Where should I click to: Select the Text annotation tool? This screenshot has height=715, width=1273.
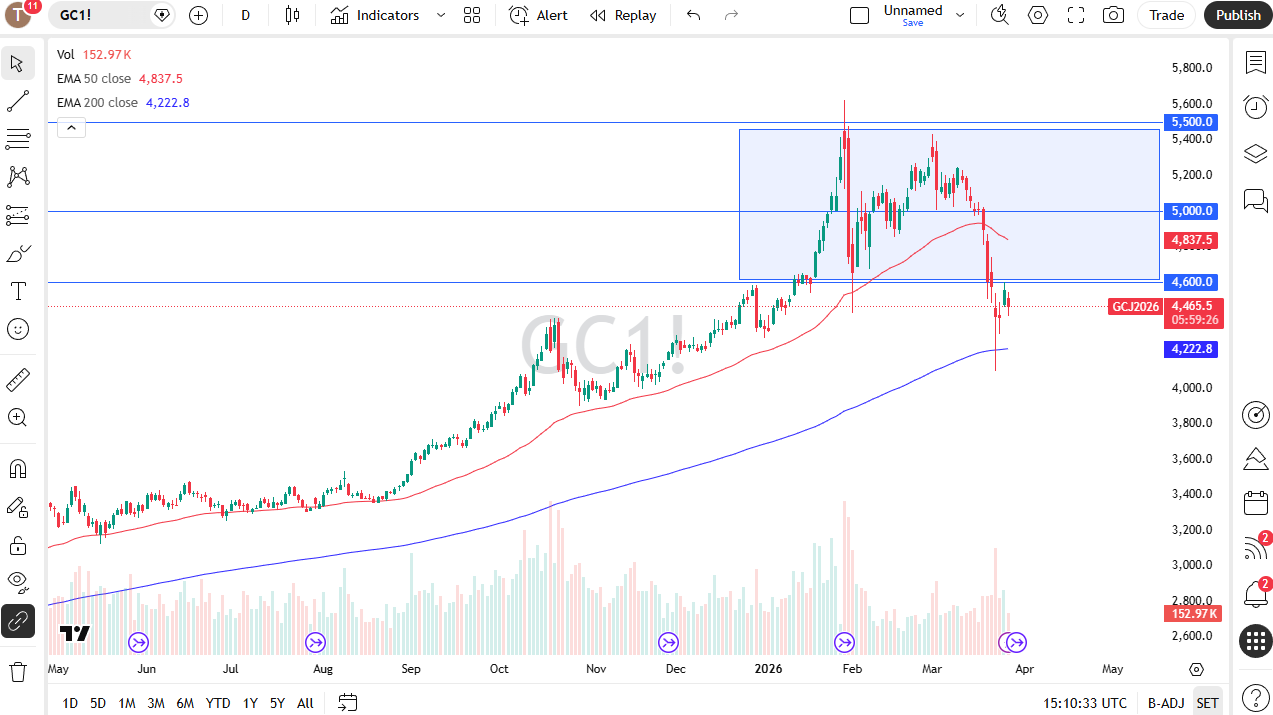[x=17, y=291]
